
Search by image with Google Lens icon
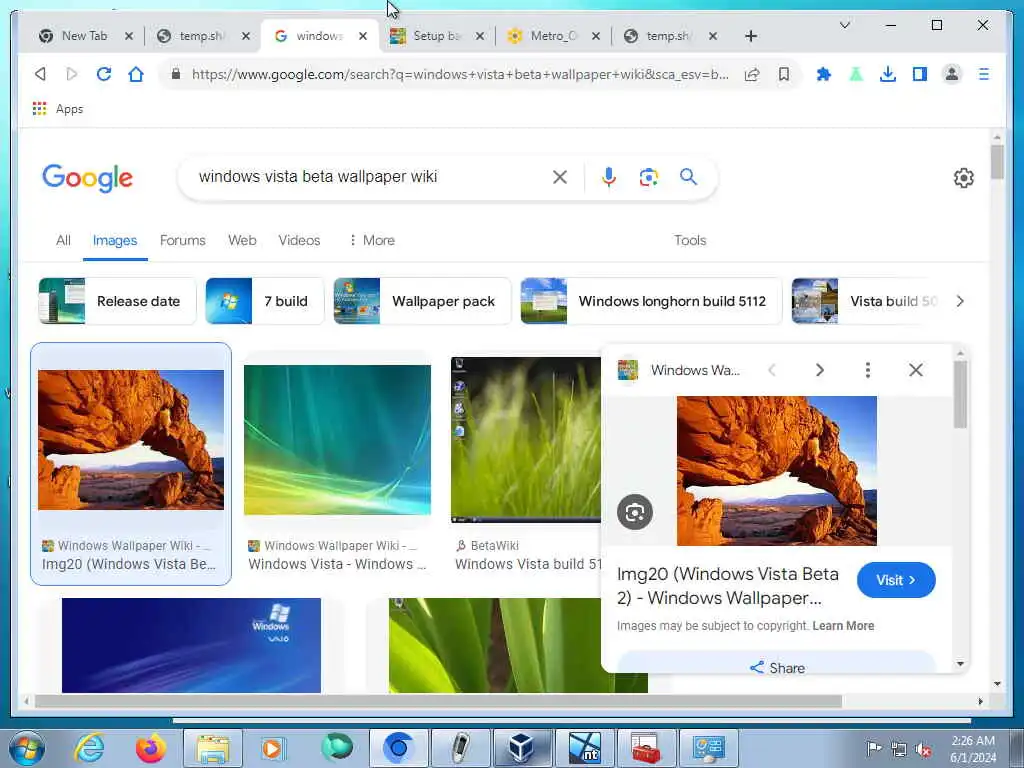point(648,177)
